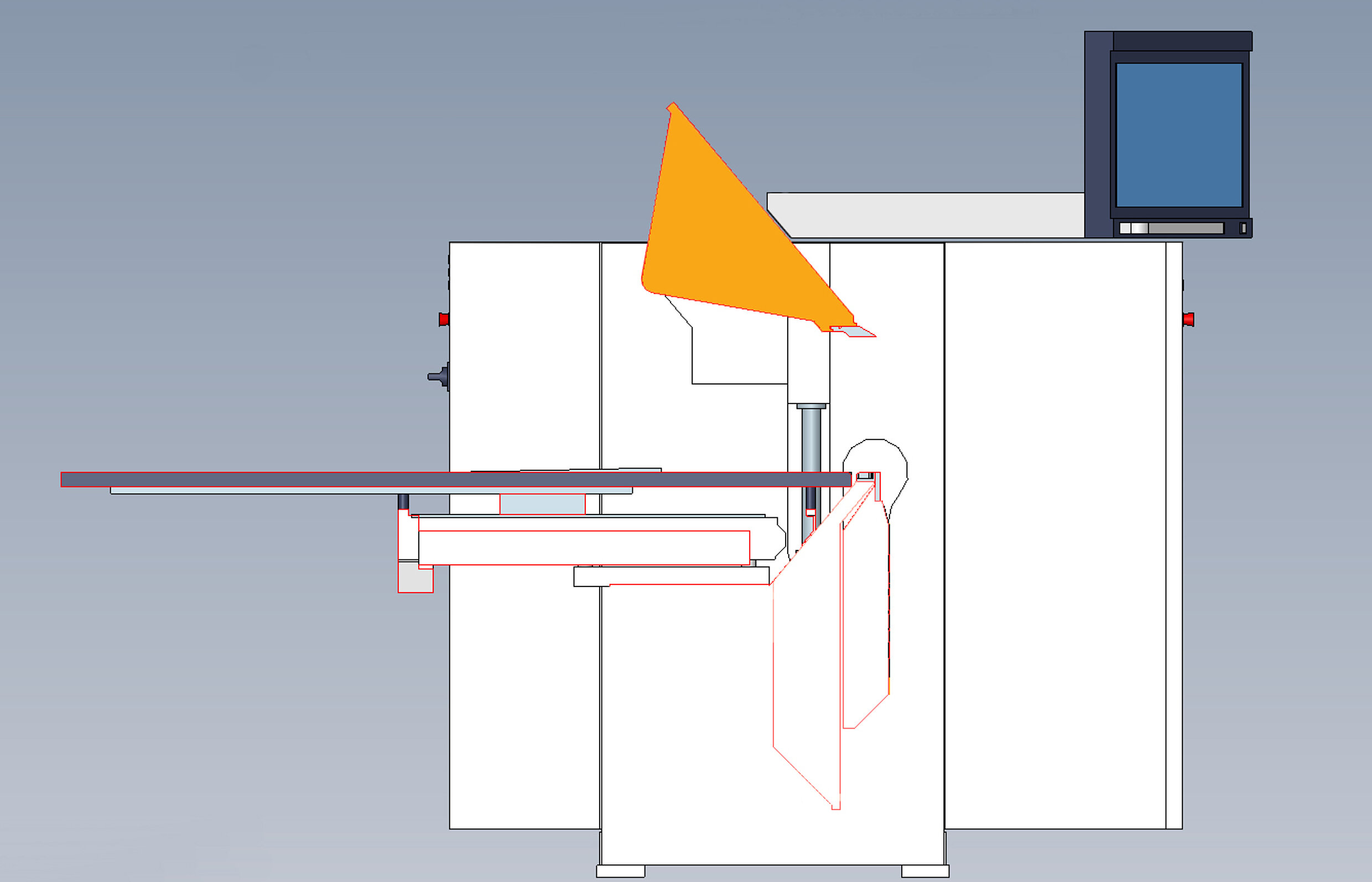Viewport: 1372px width, 882px height.
Task: Select the right machine foot
Action: click(925, 871)
